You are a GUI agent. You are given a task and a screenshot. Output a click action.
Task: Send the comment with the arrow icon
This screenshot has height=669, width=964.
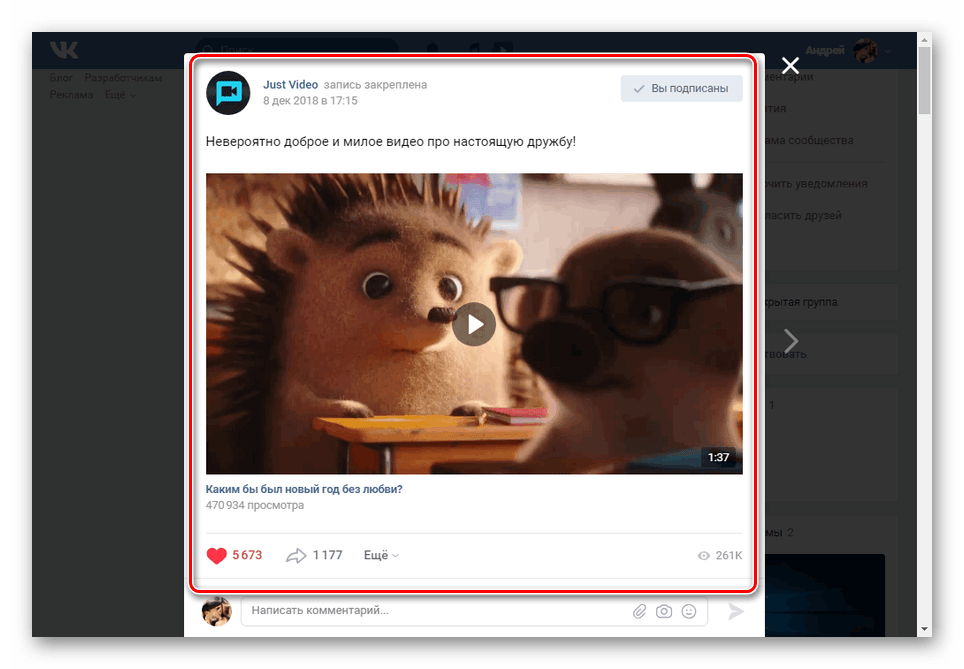tap(736, 611)
